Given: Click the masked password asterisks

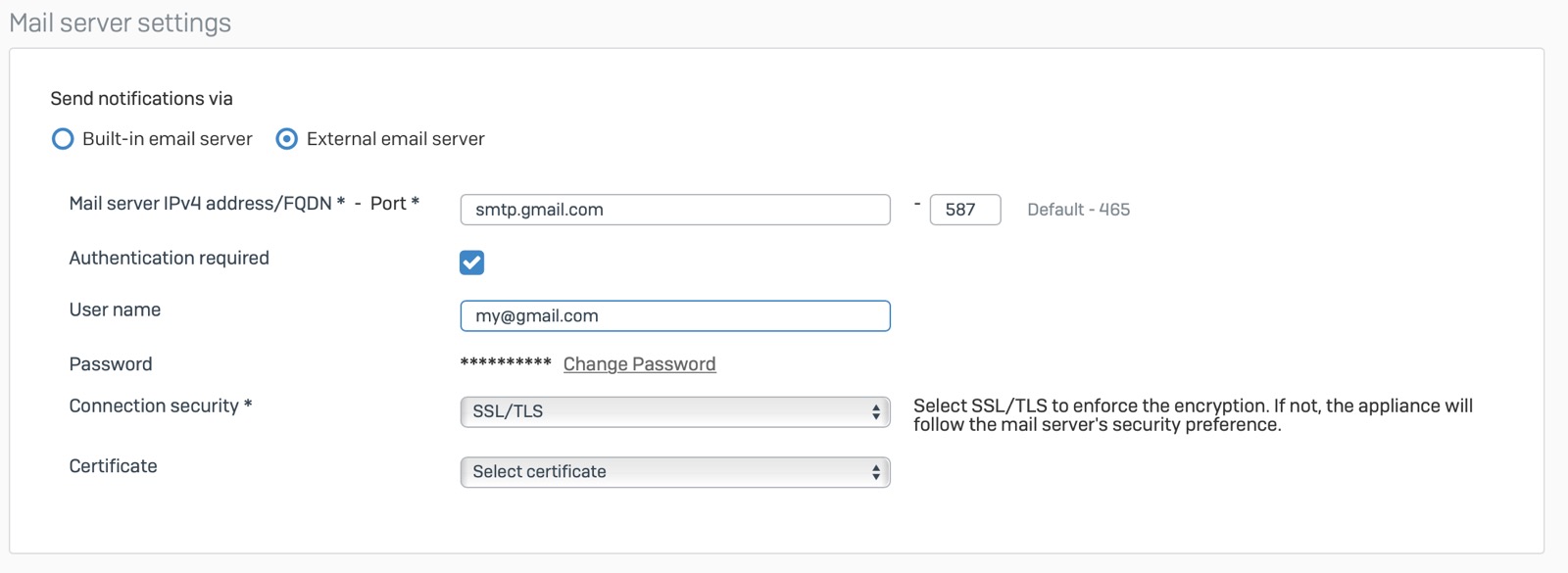Looking at the screenshot, I should 506,363.
